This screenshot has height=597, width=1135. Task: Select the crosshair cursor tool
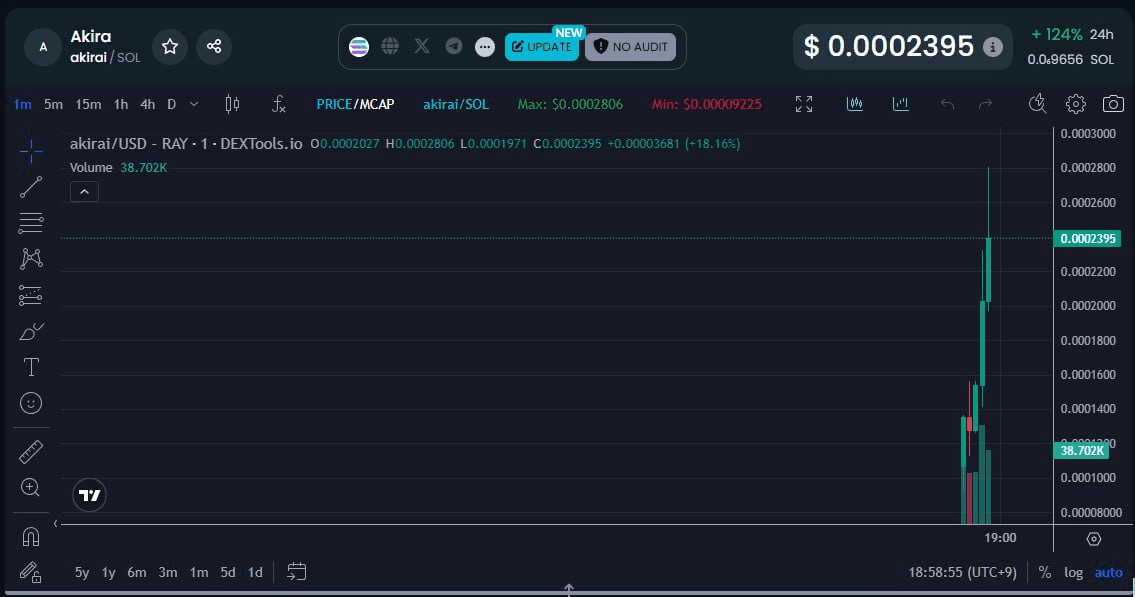coord(30,151)
